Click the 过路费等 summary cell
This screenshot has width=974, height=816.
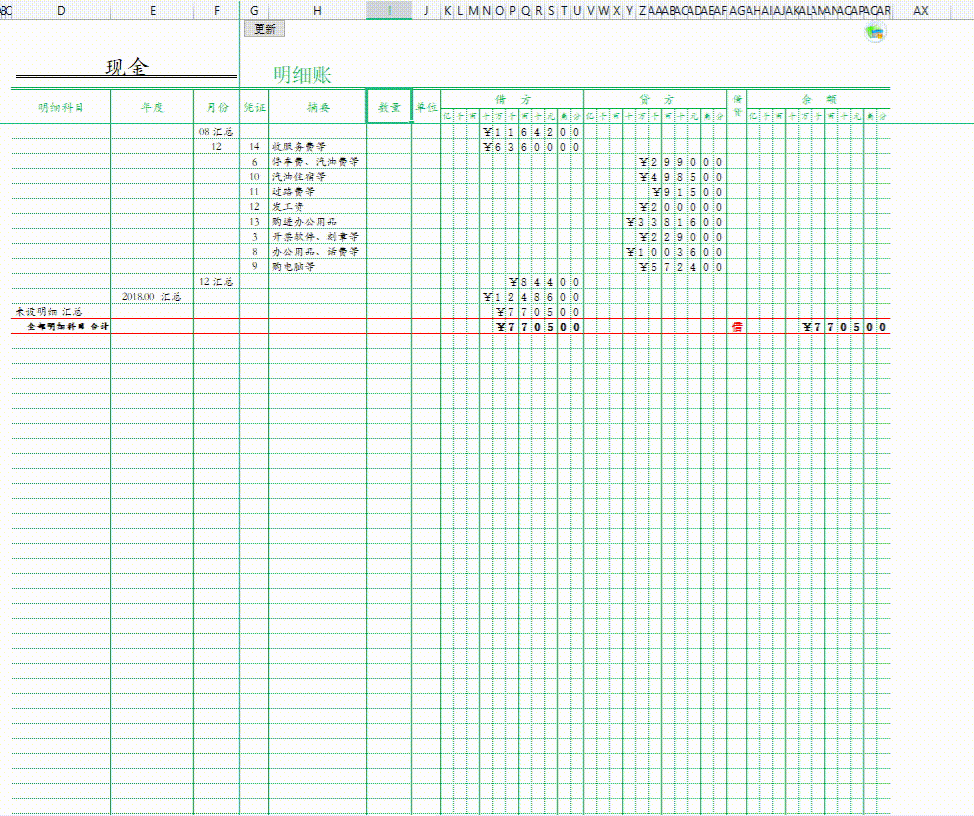pos(317,191)
